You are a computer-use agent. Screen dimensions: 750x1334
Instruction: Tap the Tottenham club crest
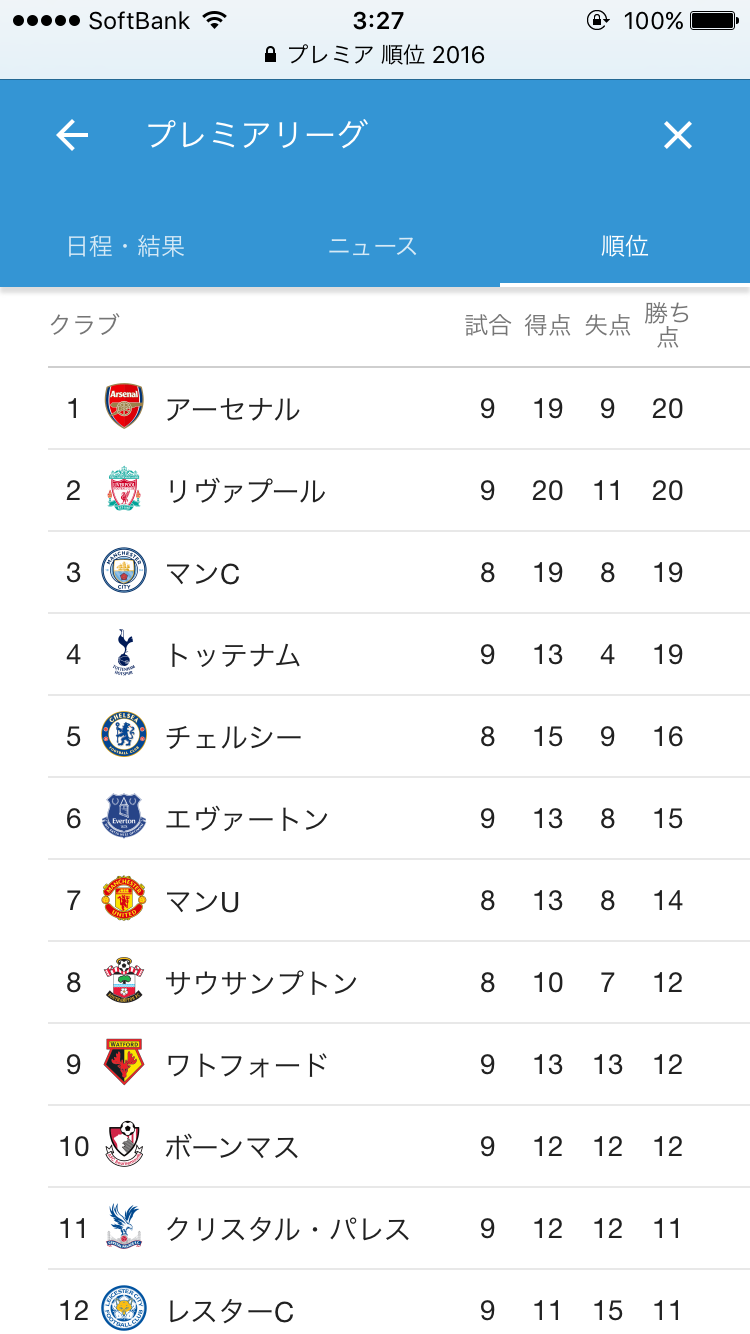tap(125, 654)
